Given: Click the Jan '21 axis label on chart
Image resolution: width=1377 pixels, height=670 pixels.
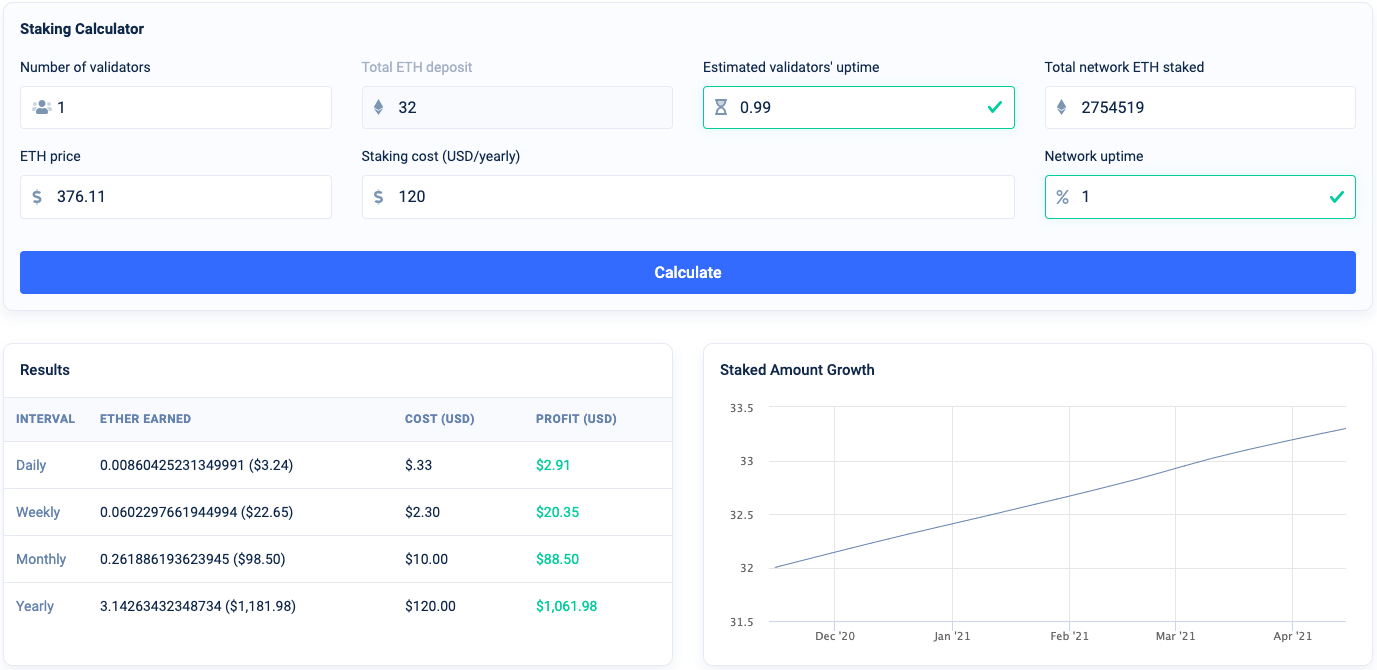Looking at the screenshot, I should [x=952, y=636].
